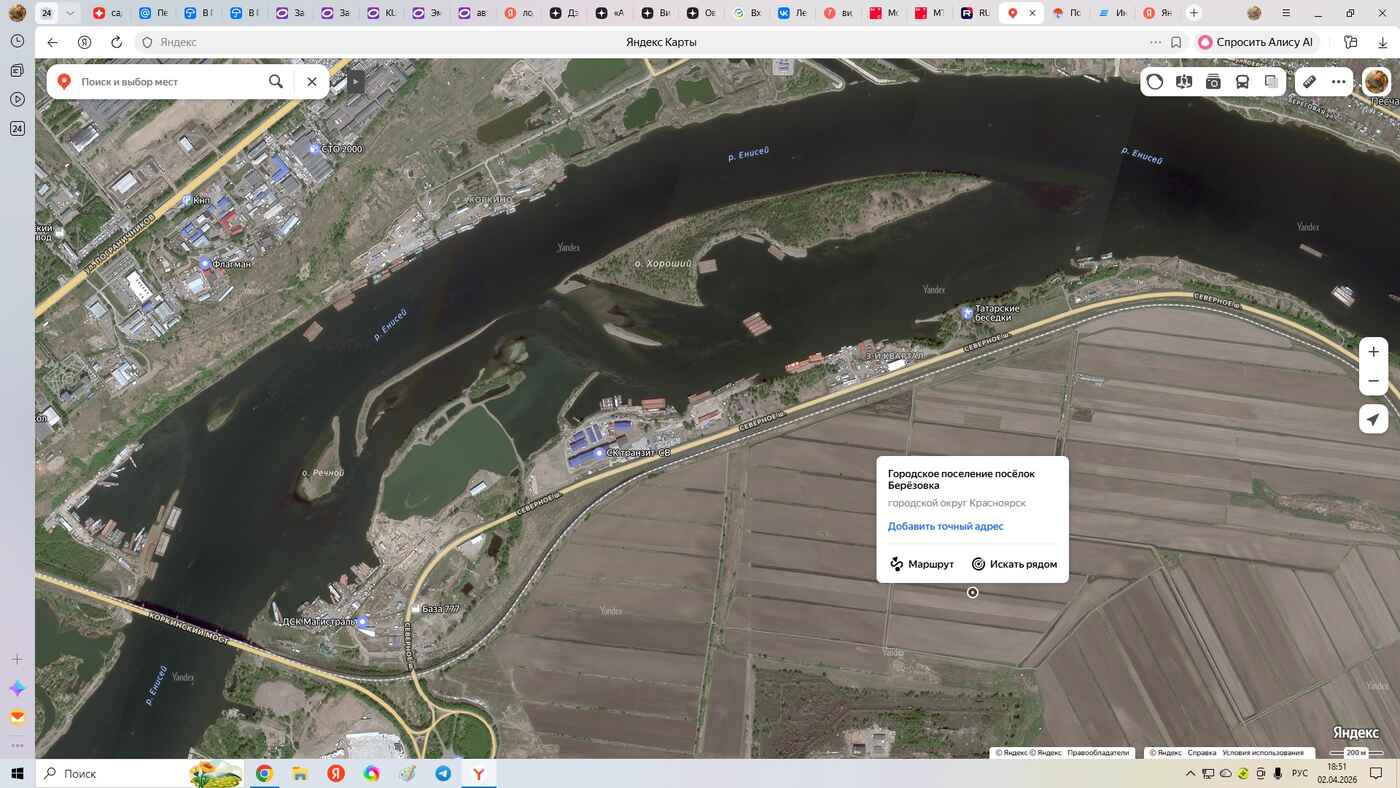Viewport: 1400px width, 788px height.
Task: Open the three-dots more menu on map toolbar
Action: pyautogui.click(x=1338, y=82)
